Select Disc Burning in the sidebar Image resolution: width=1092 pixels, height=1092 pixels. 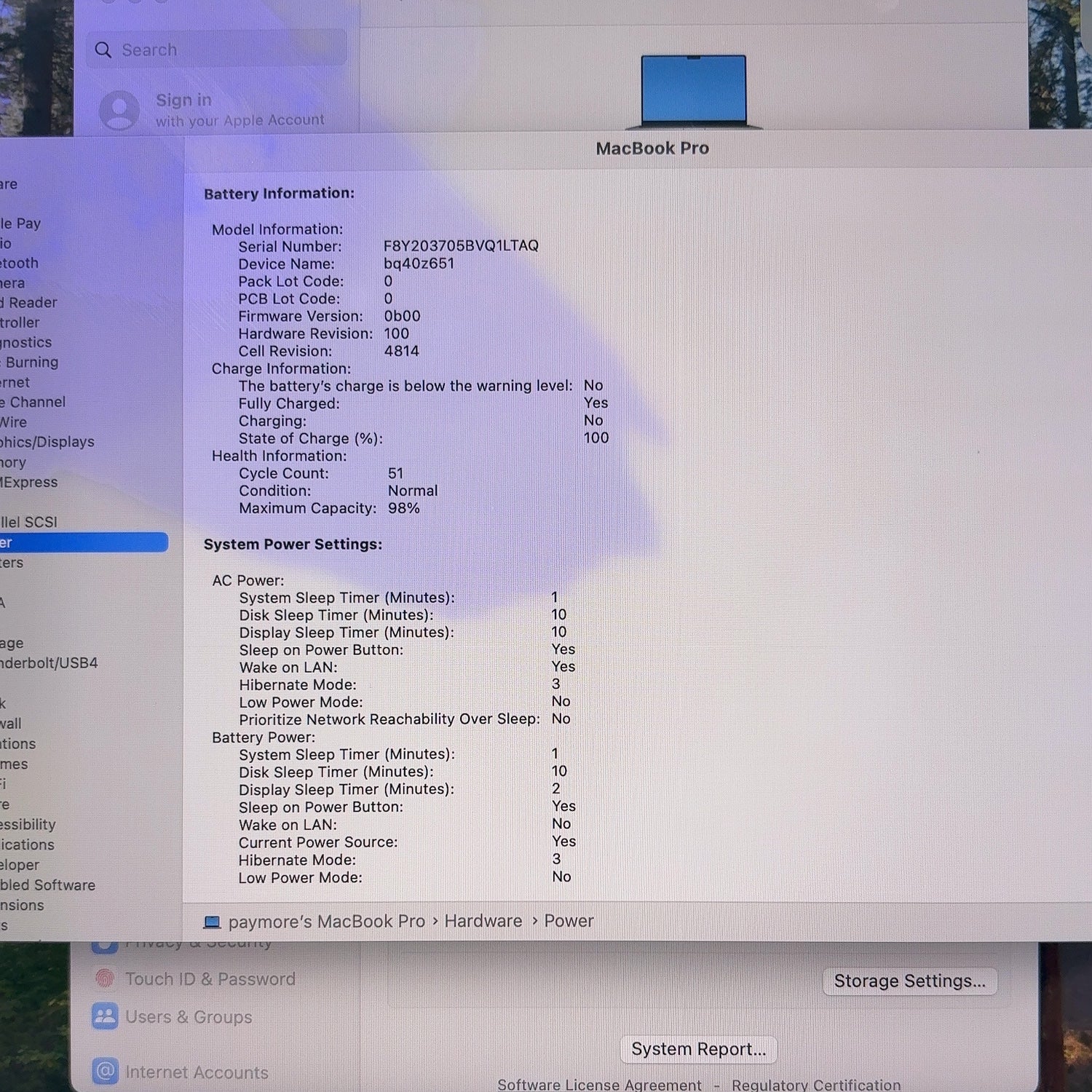pyautogui.click(x=29, y=362)
